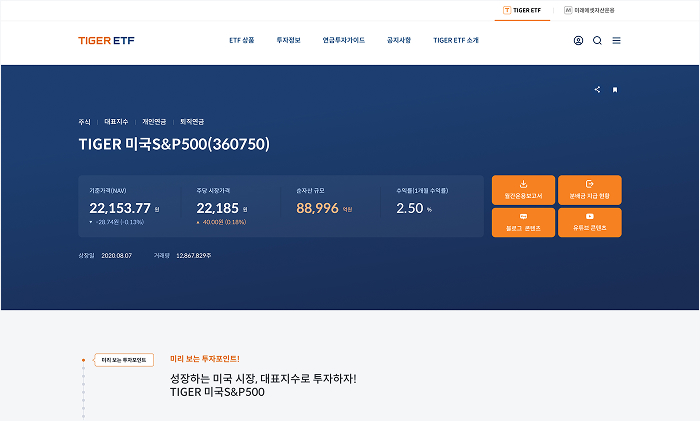This screenshot has height=421, width=700.
Task: Click the share icon on the banner
Action: coord(597,90)
